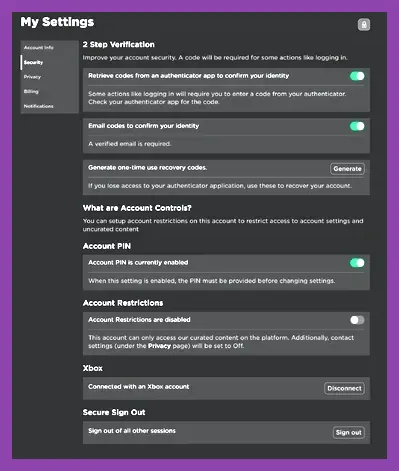The image size is (399, 471).
Task: Click the 'Account Restrictions' section heading
Action: click(x=123, y=303)
